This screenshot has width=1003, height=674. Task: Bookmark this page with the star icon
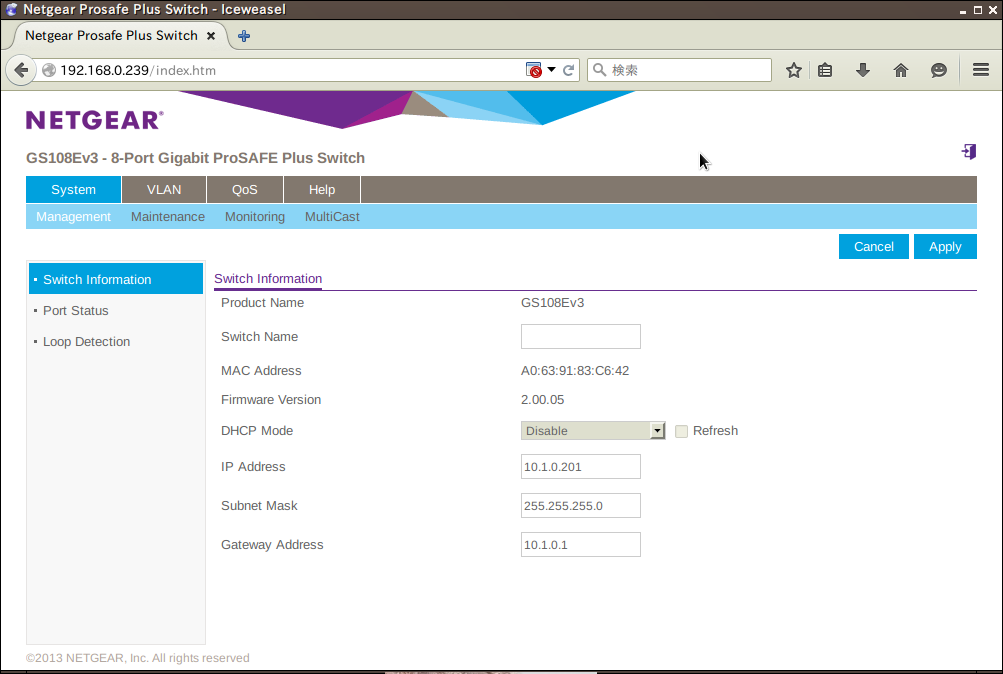[x=794, y=70]
